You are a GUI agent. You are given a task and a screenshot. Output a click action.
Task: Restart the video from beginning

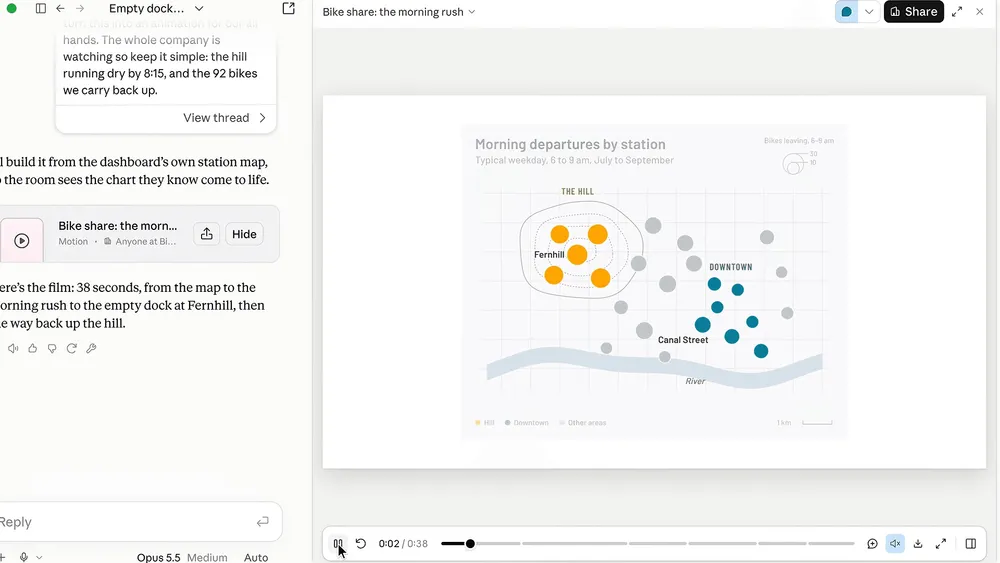(x=361, y=543)
